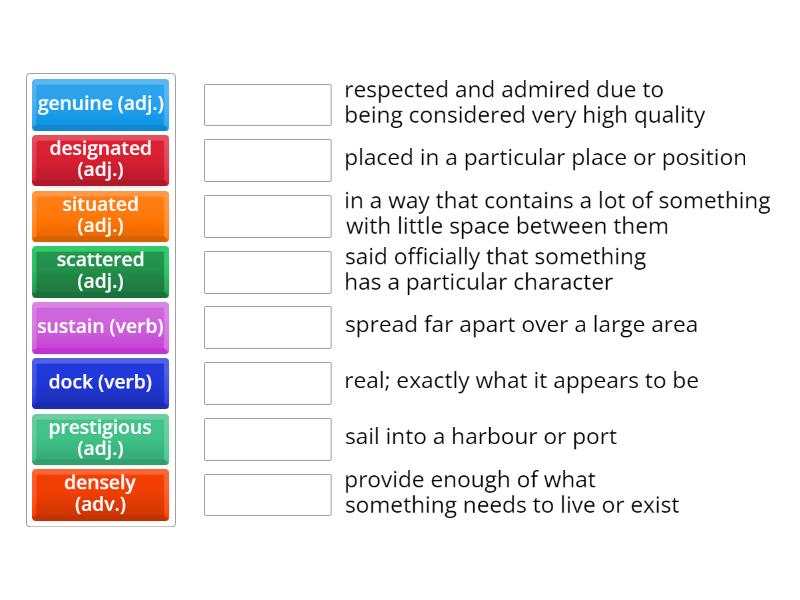This screenshot has width=800, height=600.
Task: Click the box for 'spread far apart over a large area'
Action: pyautogui.click(x=267, y=327)
